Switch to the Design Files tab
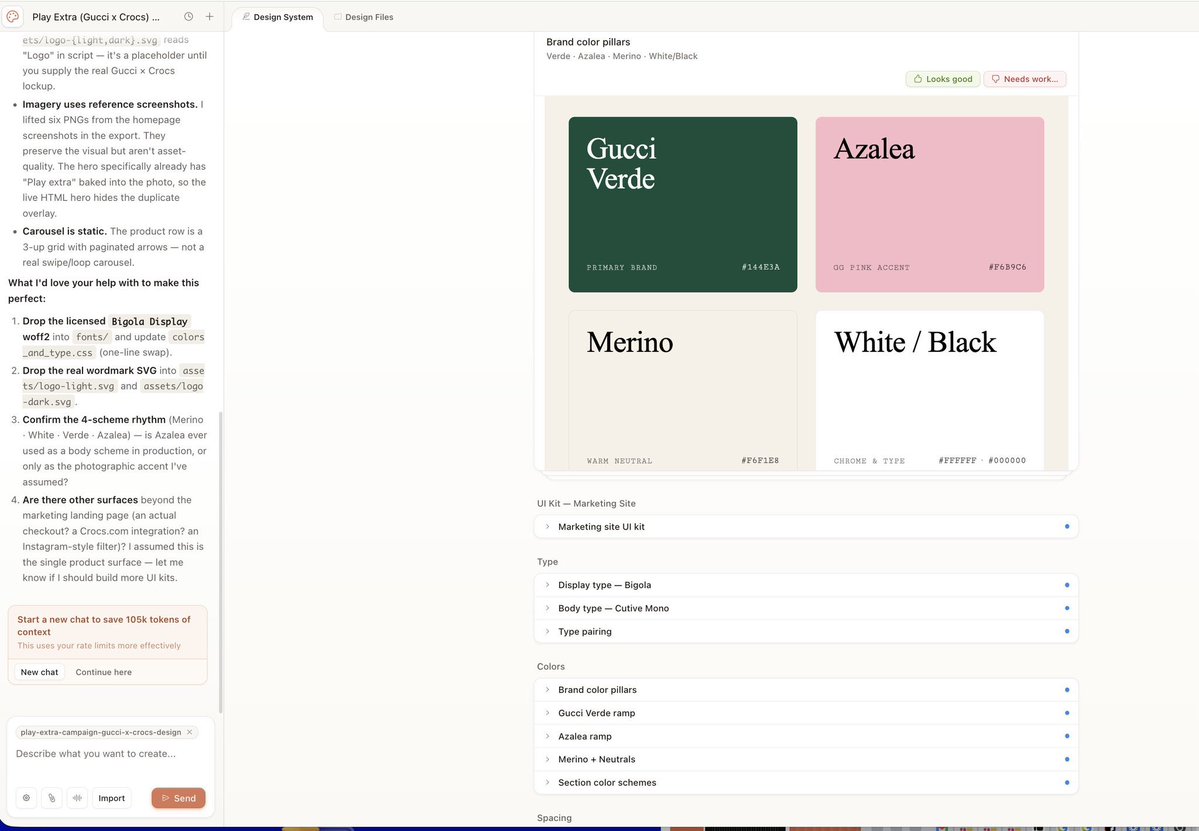This screenshot has height=831, width=1199. click(x=364, y=17)
